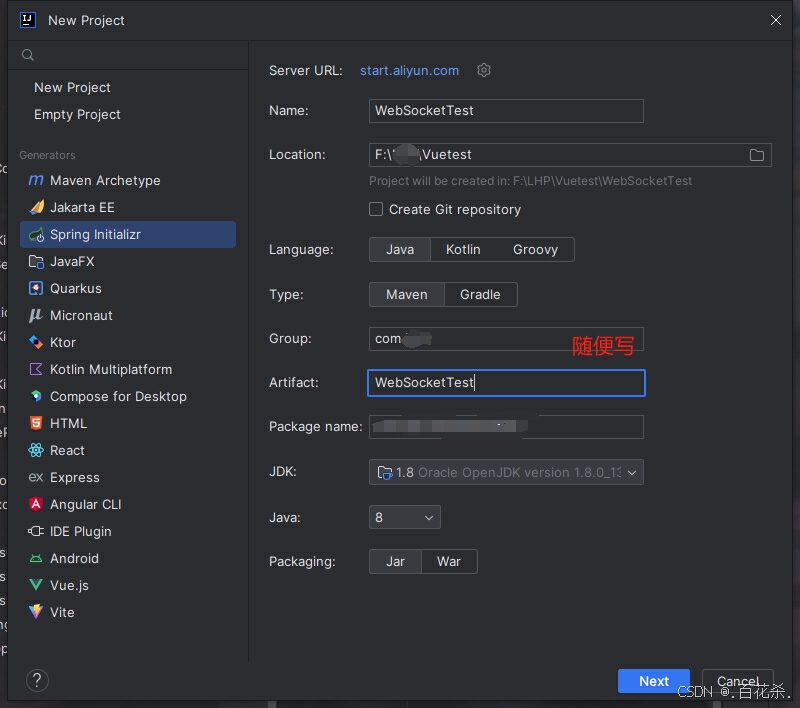Viewport: 800px width, 708px height.
Task: Select the Jakarta EE generator row
Action: tap(128, 208)
